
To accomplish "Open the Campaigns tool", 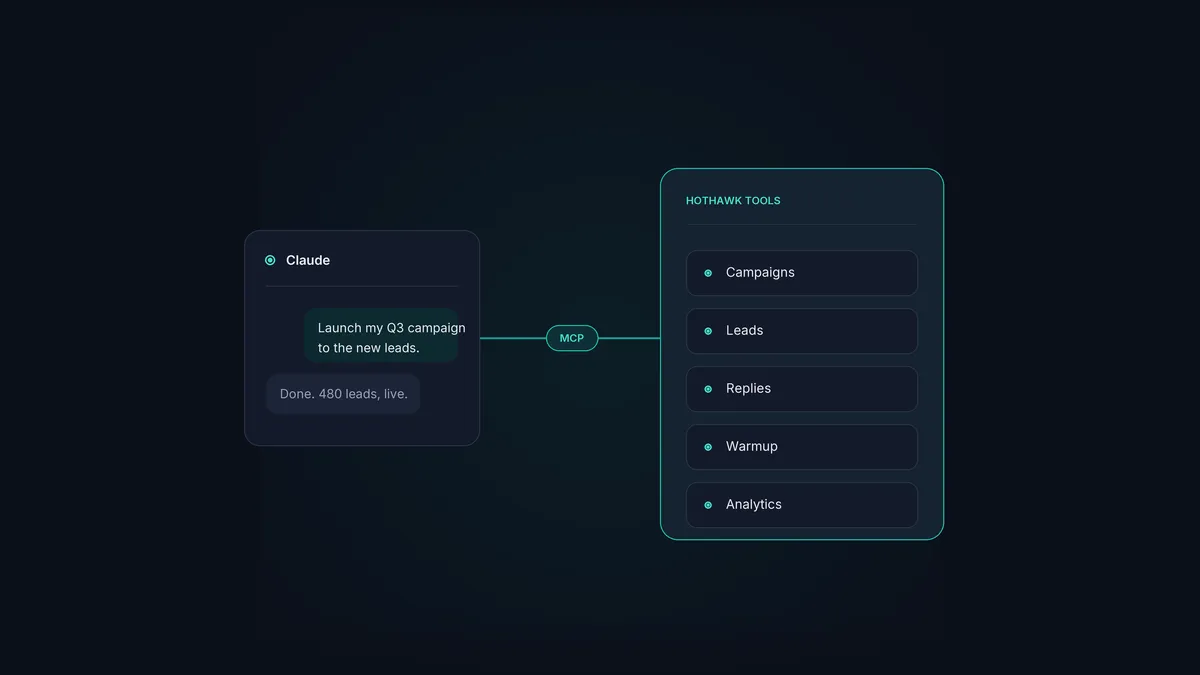I will [x=802, y=273].
